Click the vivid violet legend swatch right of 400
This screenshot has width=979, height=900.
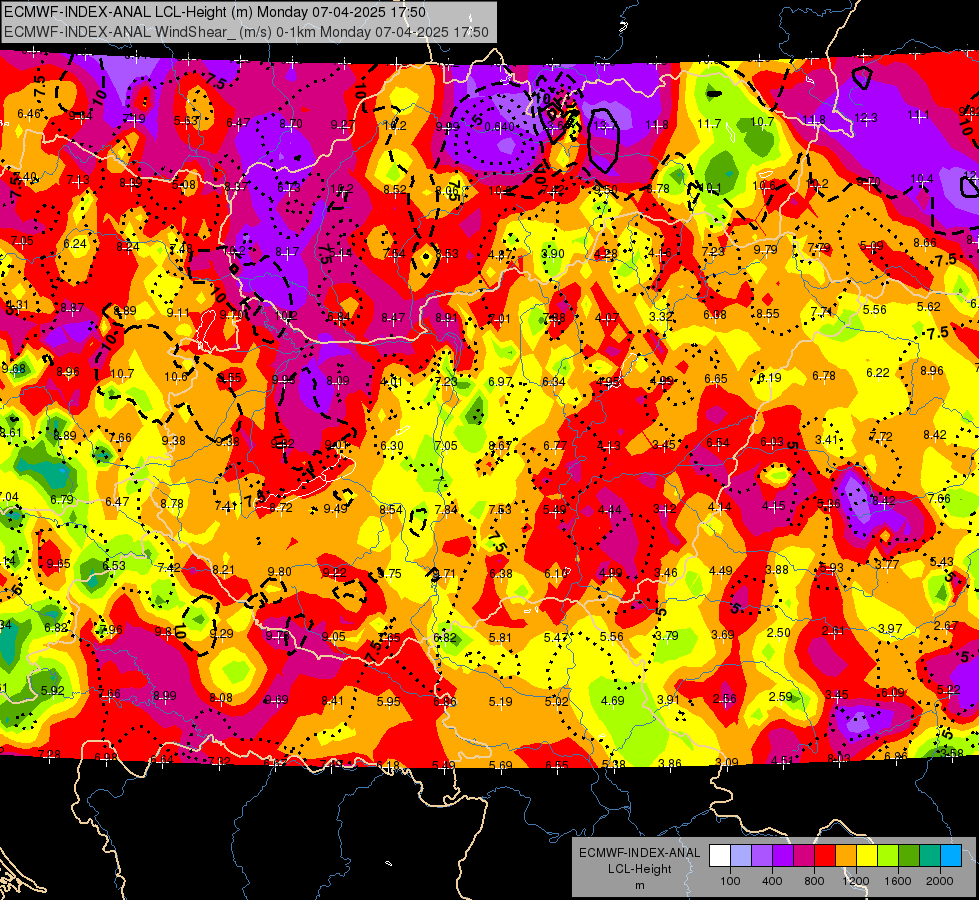tap(783, 856)
